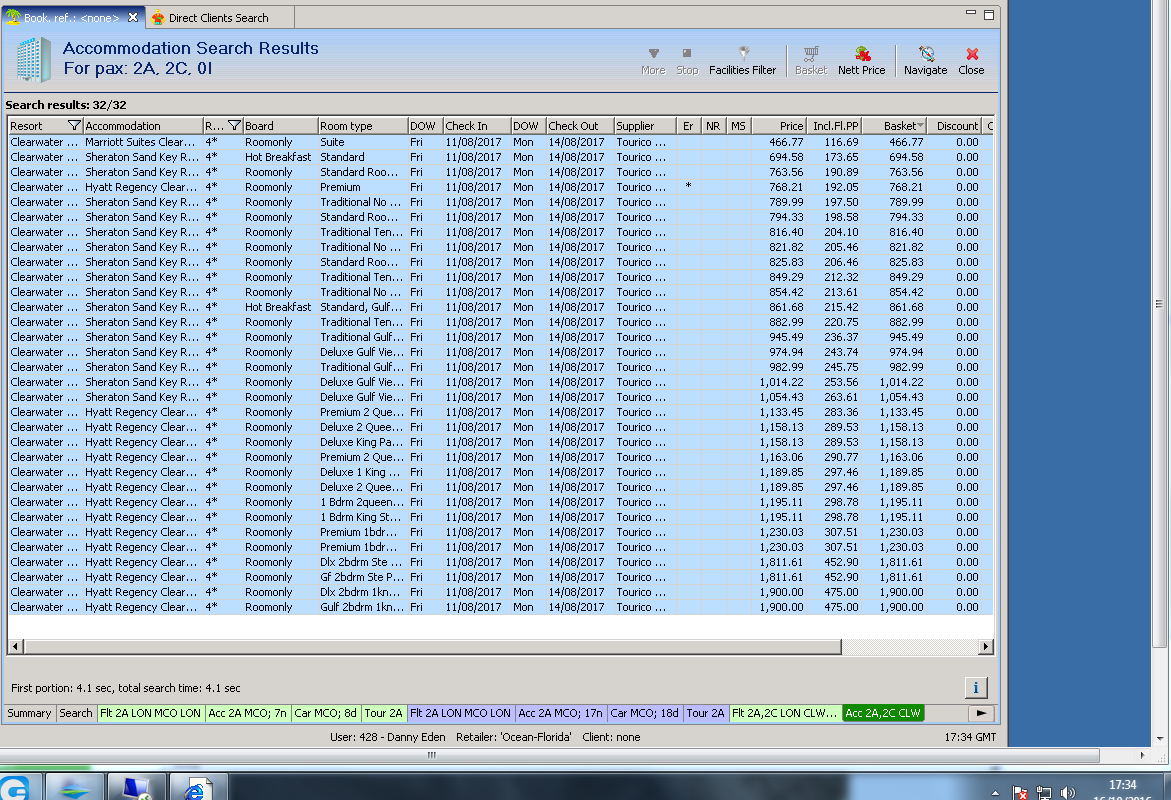Click the 1 Bdrm King St... room type cell
1171x800 pixels.
[x=361, y=517]
